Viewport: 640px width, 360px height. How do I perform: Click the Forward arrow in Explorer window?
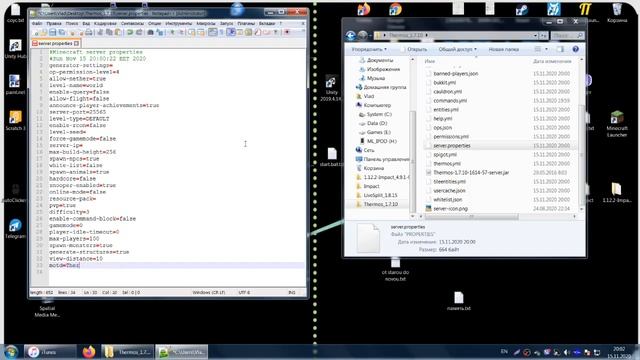362,36
